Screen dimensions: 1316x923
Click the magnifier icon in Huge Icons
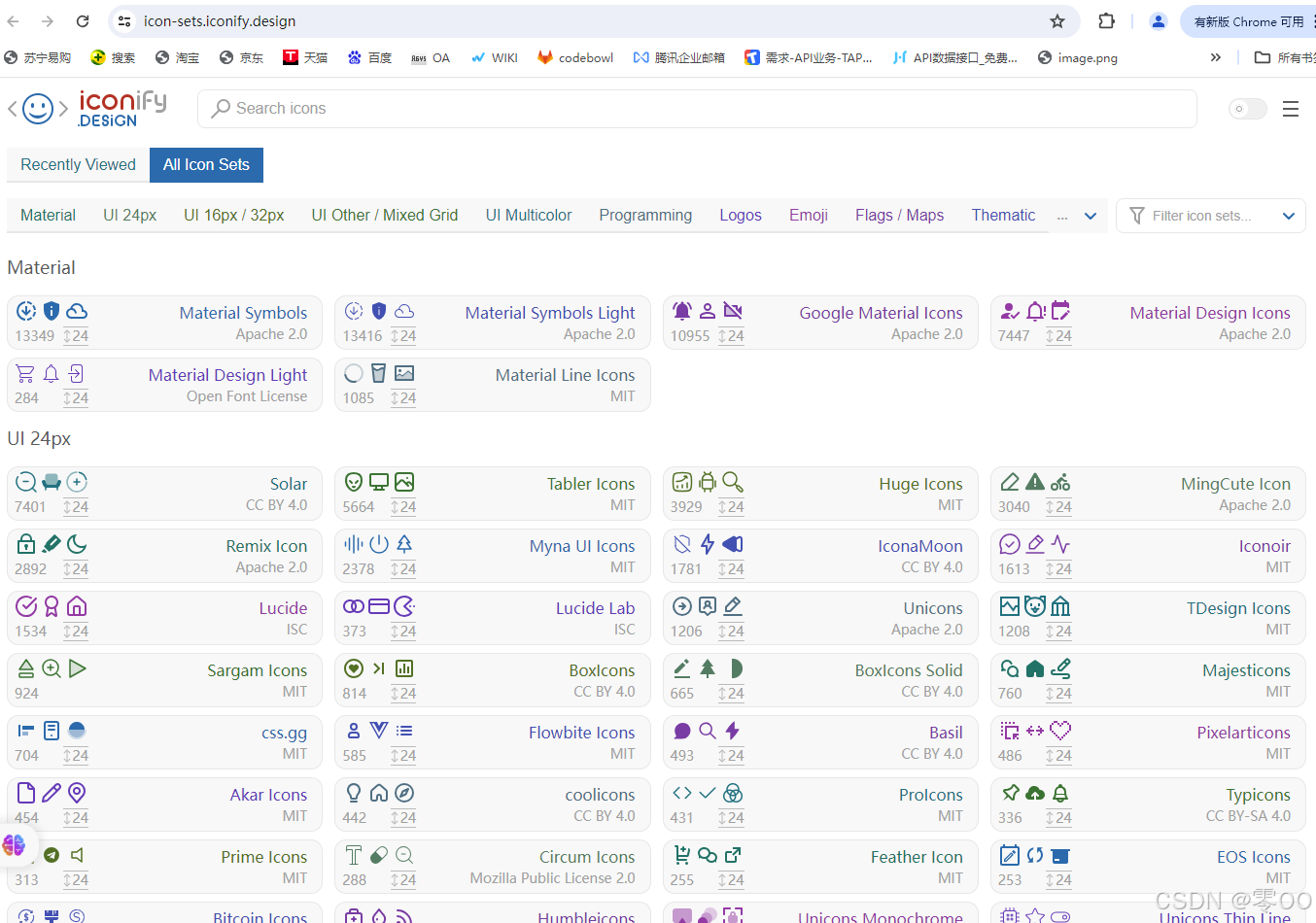pos(733,482)
